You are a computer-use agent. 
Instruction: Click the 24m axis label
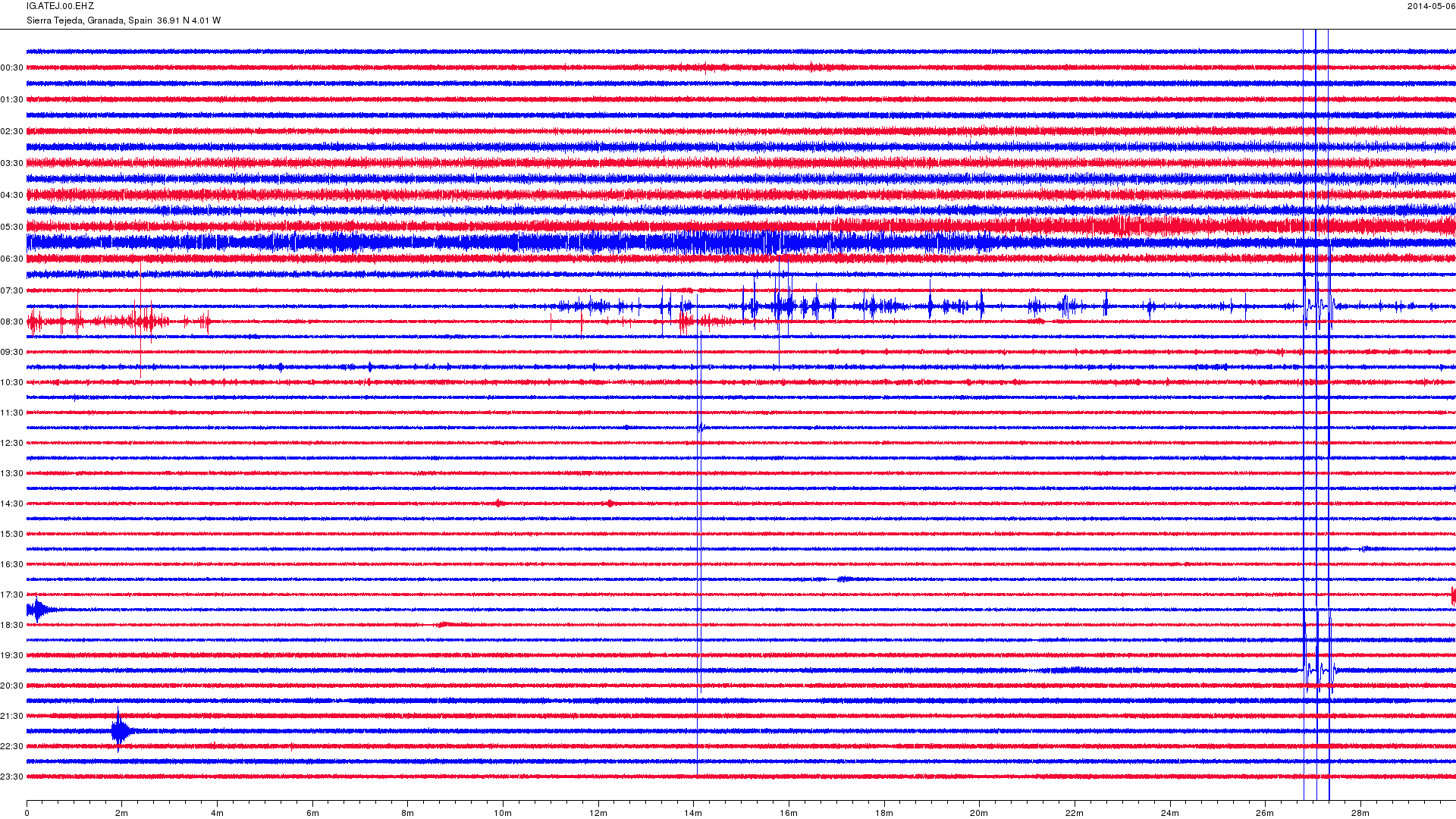point(1170,813)
